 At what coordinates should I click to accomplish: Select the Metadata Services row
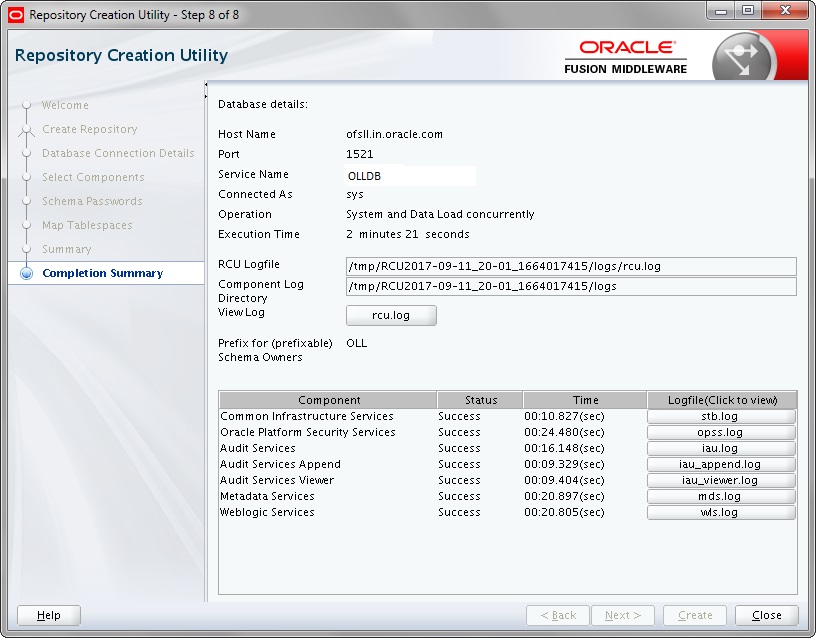(x=507, y=496)
